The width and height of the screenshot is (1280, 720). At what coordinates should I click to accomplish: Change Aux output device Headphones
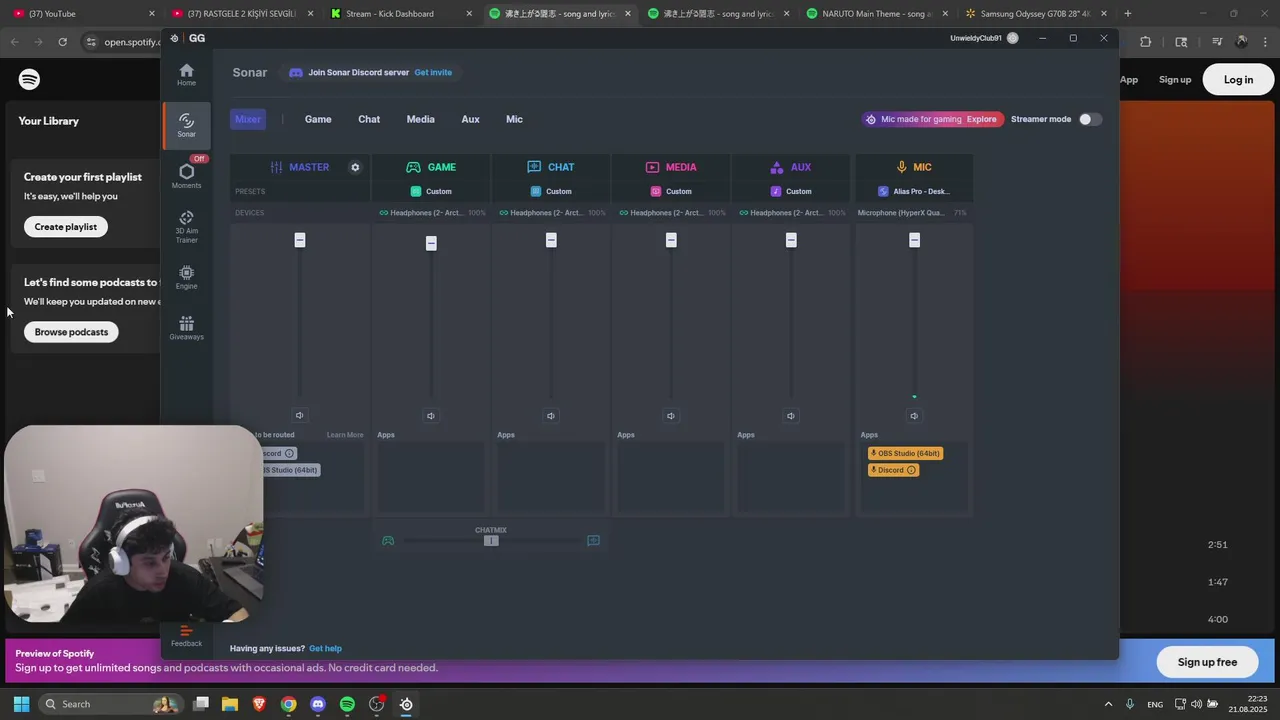(792, 213)
